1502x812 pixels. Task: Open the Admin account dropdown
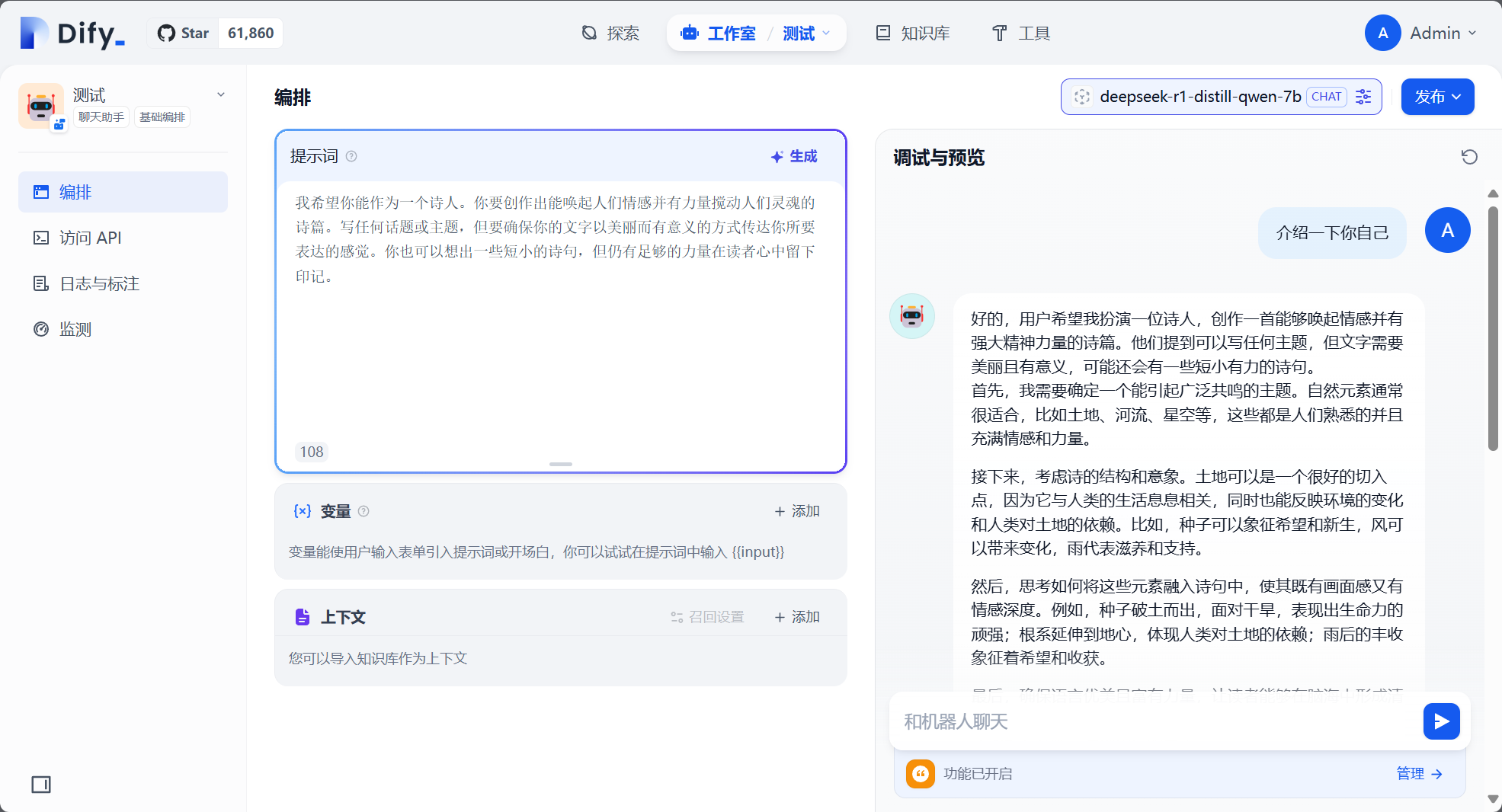[1443, 33]
